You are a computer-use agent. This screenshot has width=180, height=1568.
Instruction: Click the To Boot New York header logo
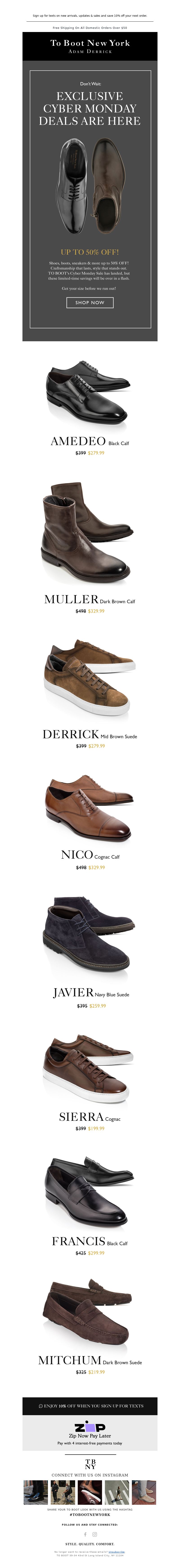(x=90, y=46)
